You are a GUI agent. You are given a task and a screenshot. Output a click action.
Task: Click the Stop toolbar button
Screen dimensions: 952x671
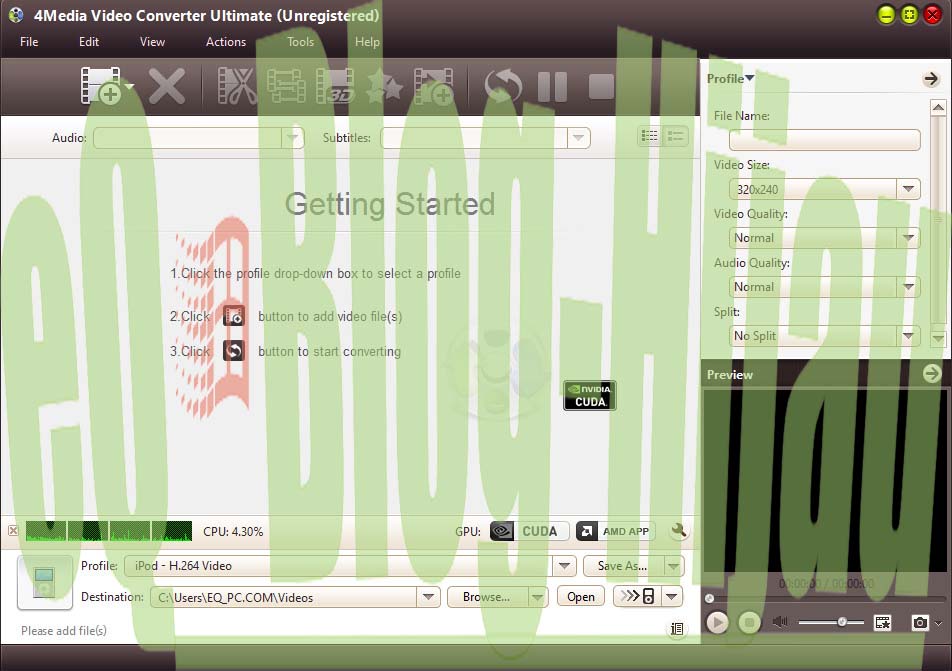click(x=601, y=86)
